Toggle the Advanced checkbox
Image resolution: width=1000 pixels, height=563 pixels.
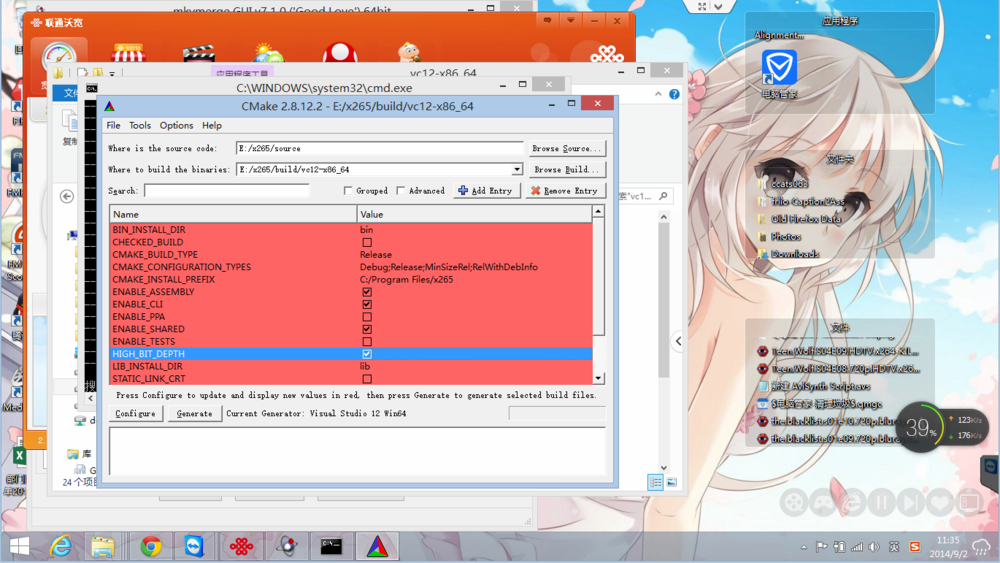(x=401, y=191)
